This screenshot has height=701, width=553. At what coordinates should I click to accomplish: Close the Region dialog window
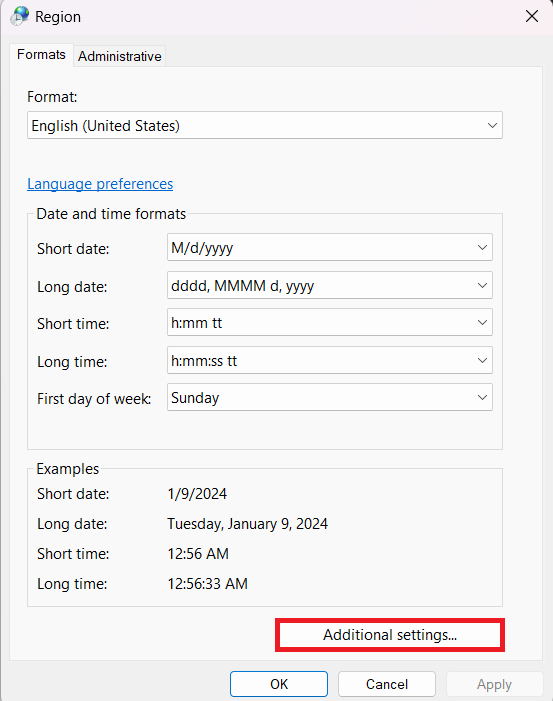click(x=532, y=17)
